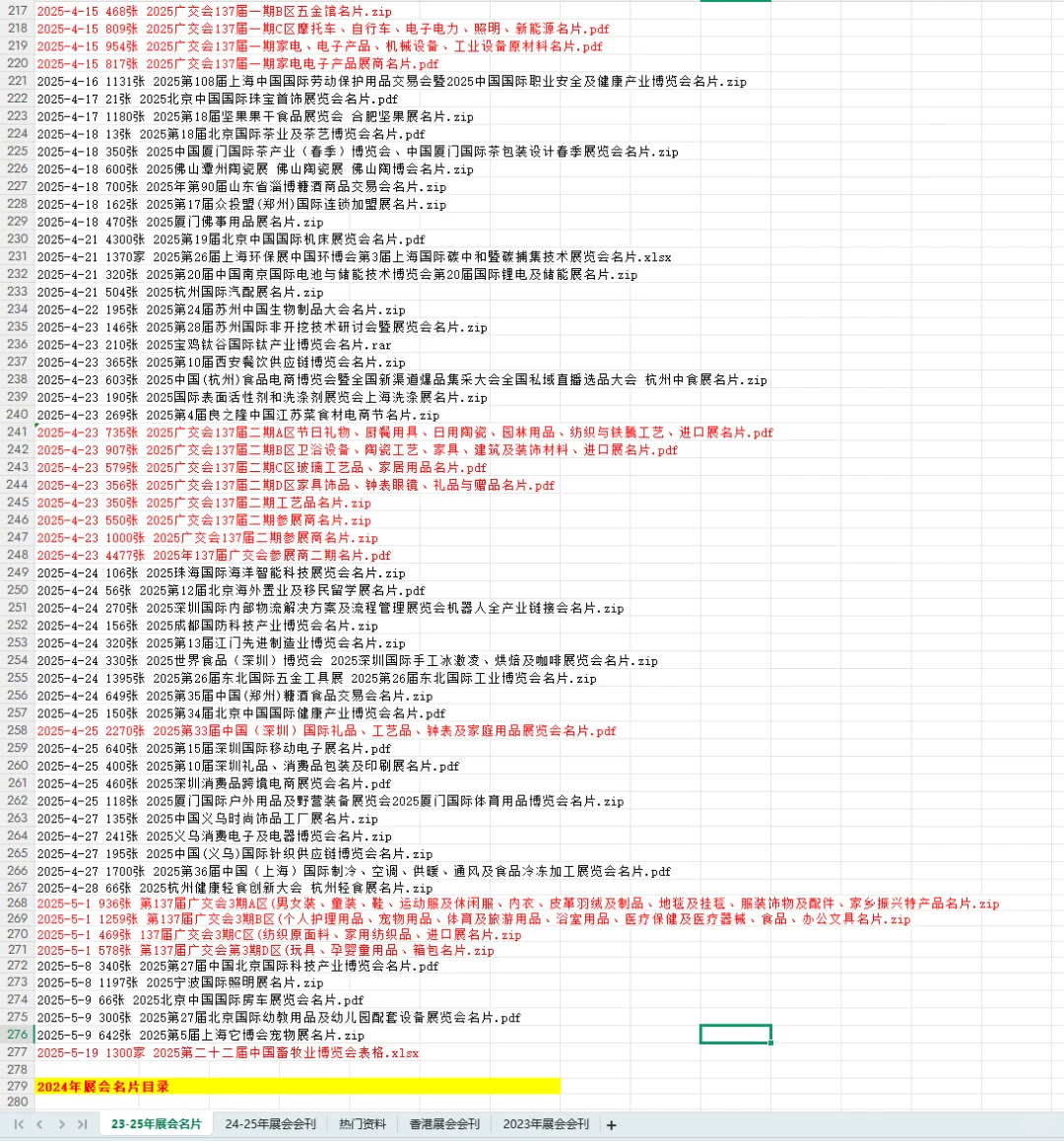Image resolution: width=1064 pixels, height=1141 pixels.
Task: Click the 2025杭州国际汽配展名片.zip entry
Action: (x=179, y=292)
